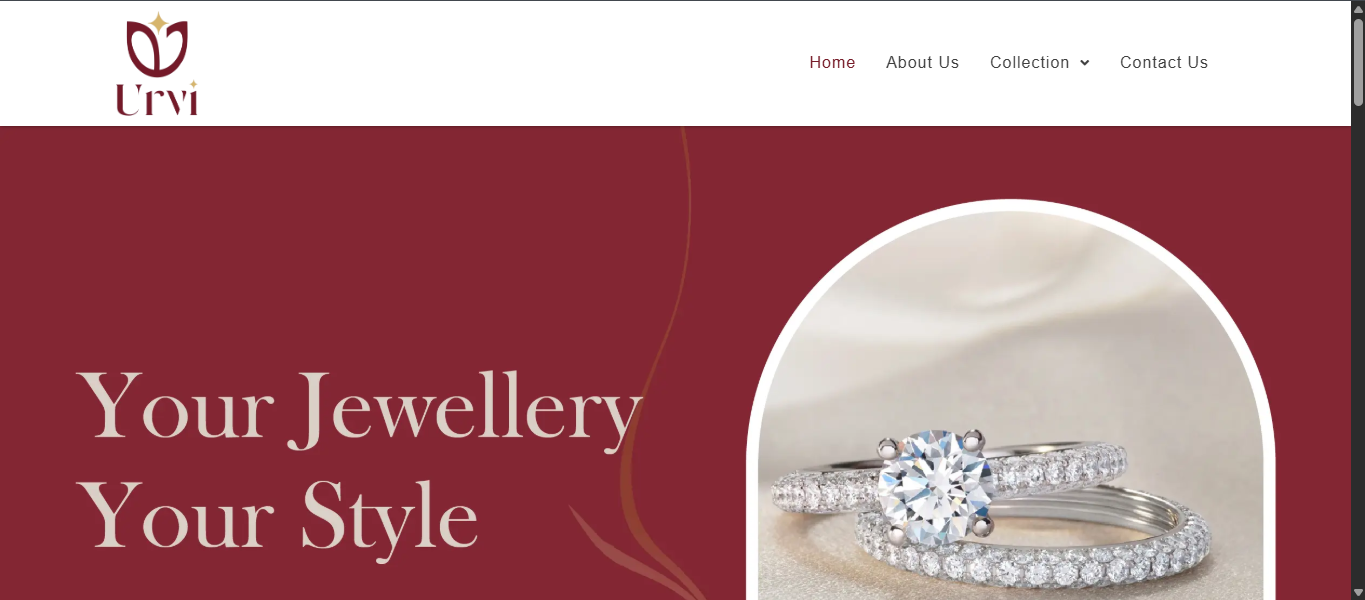Click the scrollbar down arrow
The width and height of the screenshot is (1365, 600).
[x=1358, y=592]
